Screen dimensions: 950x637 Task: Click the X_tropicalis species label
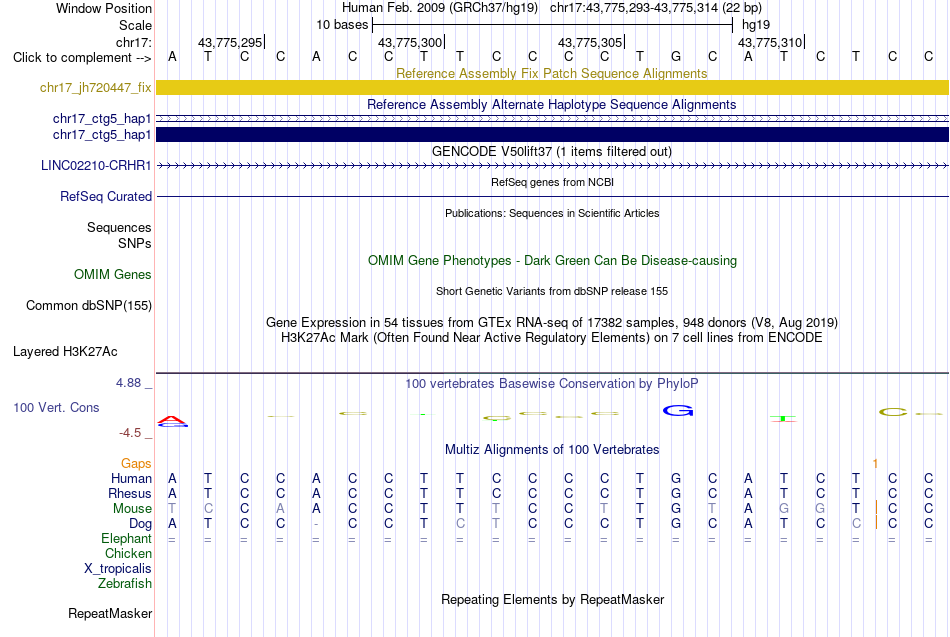point(118,569)
